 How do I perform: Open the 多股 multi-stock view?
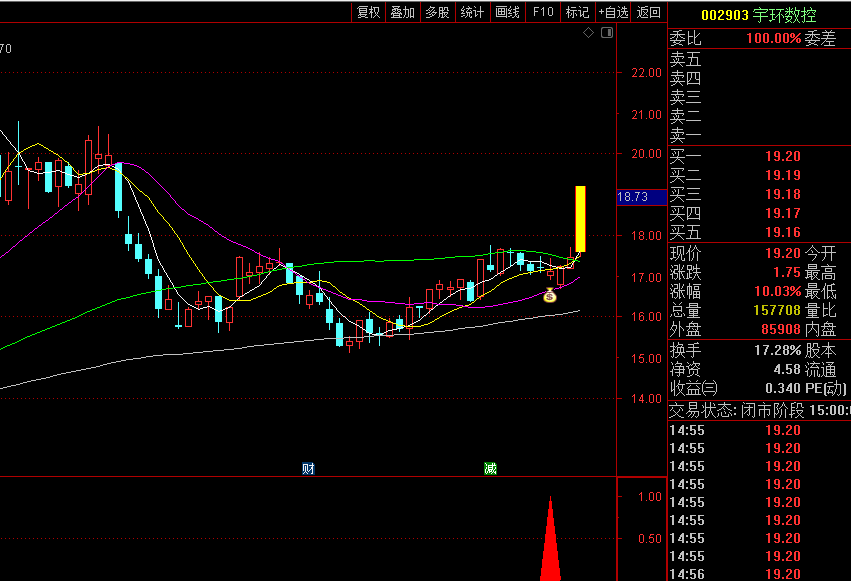point(437,12)
